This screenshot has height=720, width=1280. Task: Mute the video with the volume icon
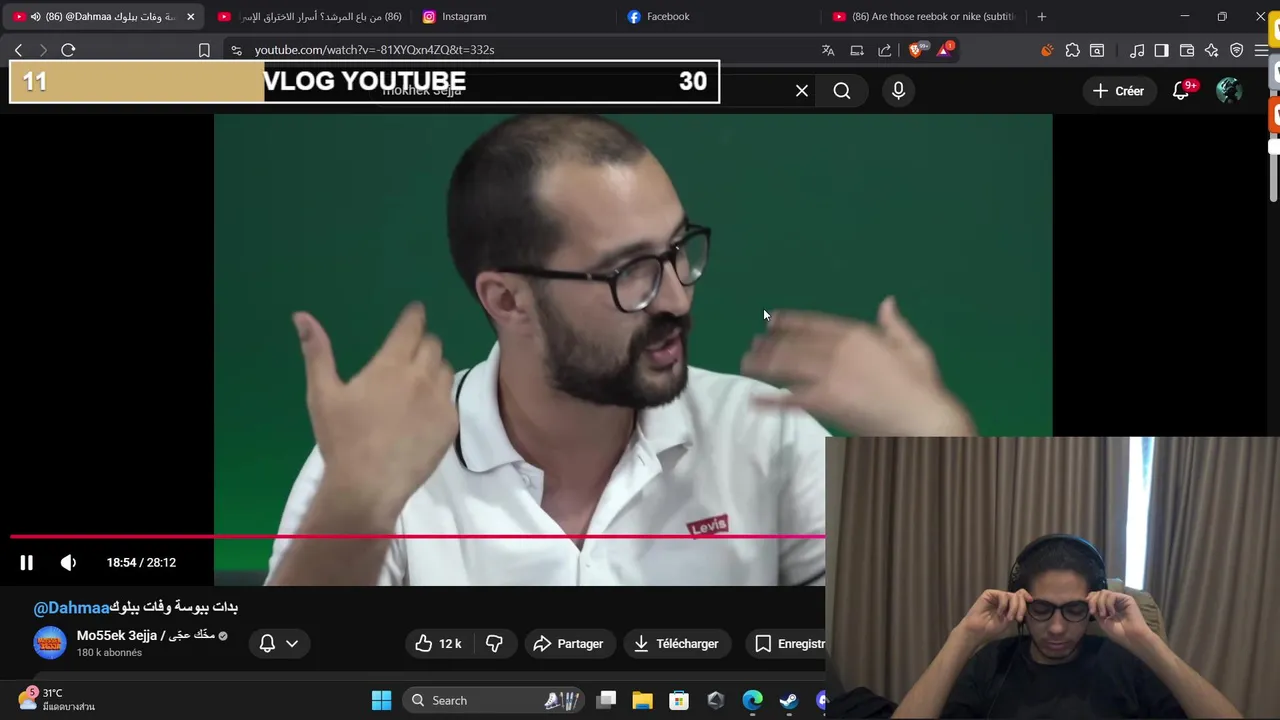point(68,563)
